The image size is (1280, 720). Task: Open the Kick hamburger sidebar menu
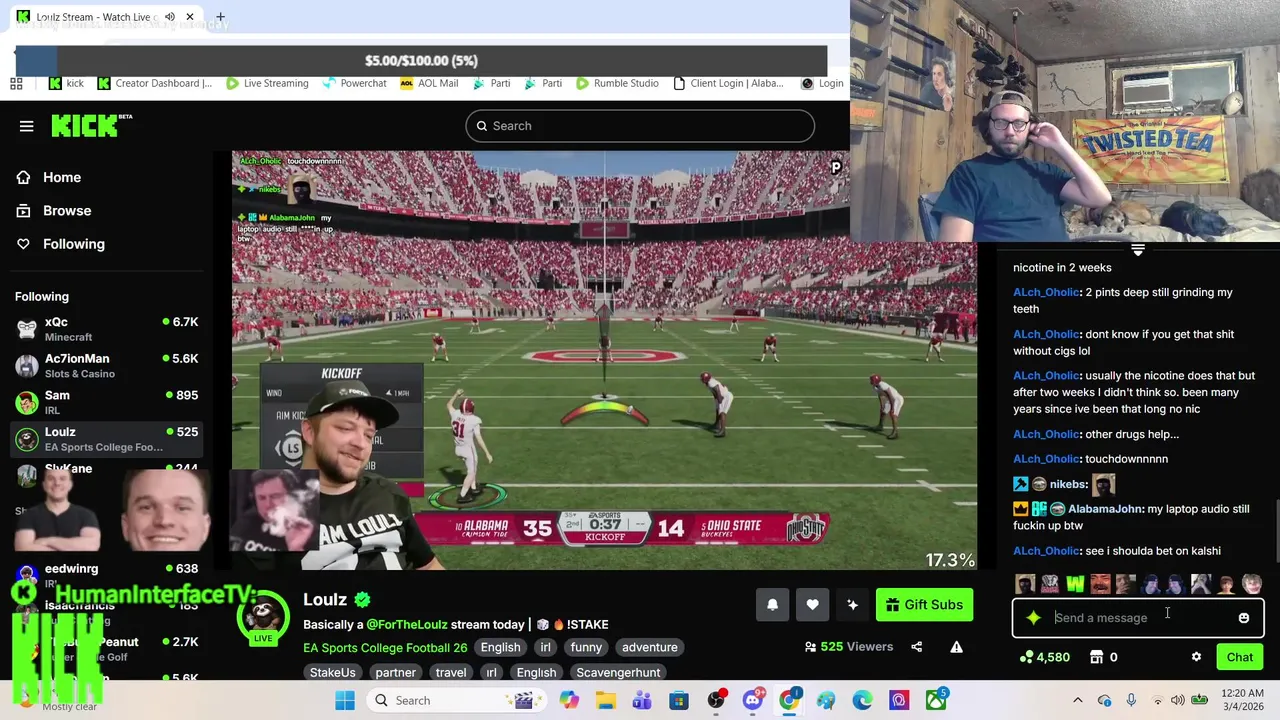point(26,126)
